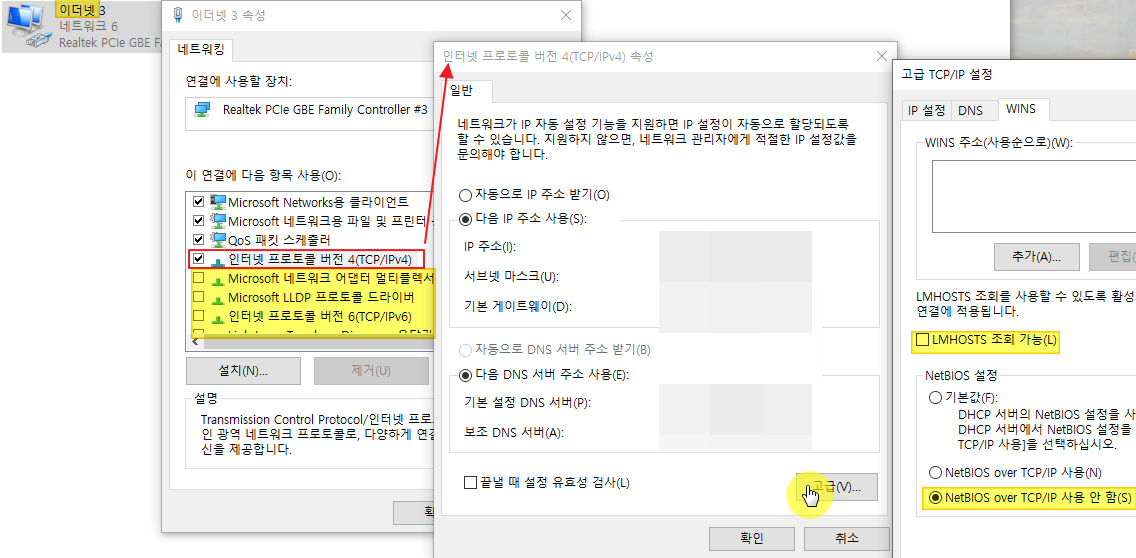Uncheck QoS 패킷 스케줄러
Image resolution: width=1136 pixels, height=558 pixels.
[199, 239]
